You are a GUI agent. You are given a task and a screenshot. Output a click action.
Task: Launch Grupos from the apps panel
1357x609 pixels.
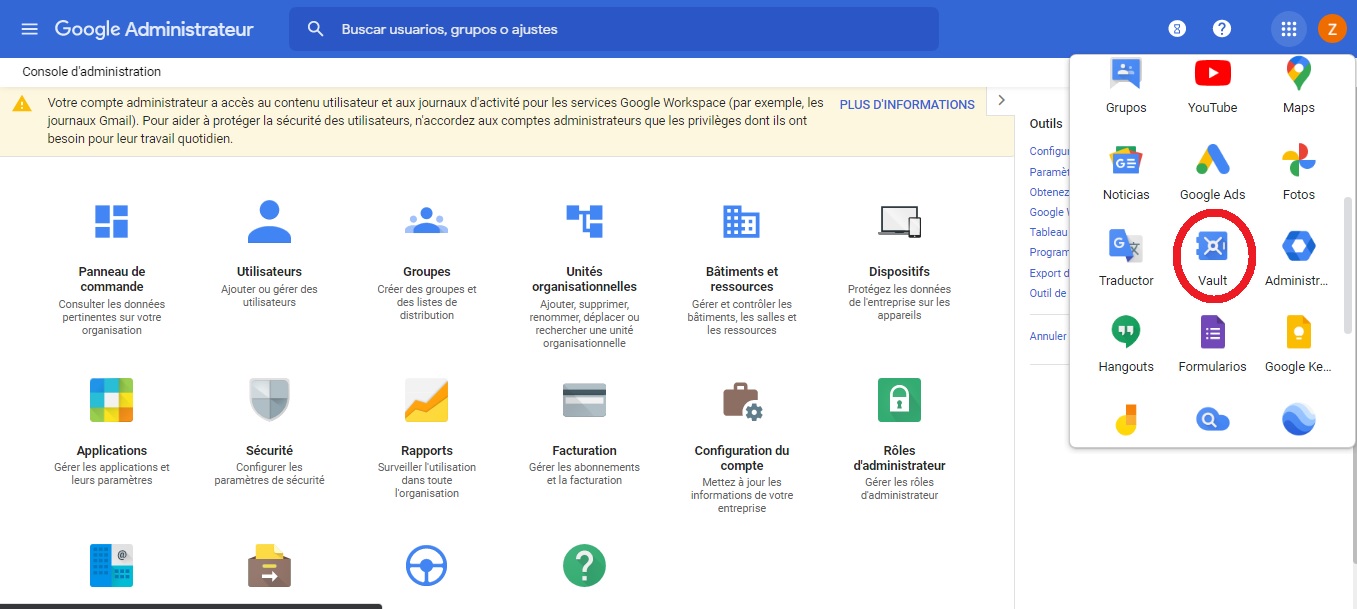(1126, 86)
